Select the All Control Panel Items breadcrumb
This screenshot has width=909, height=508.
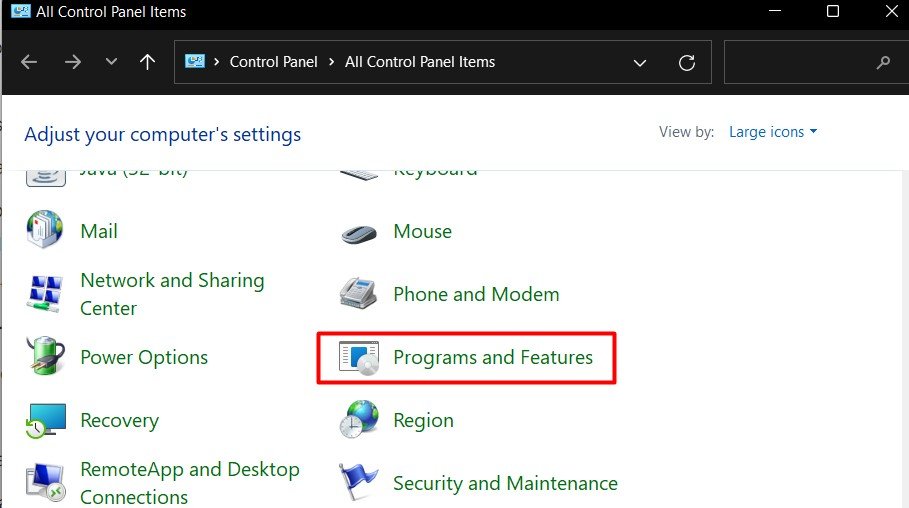click(x=420, y=61)
